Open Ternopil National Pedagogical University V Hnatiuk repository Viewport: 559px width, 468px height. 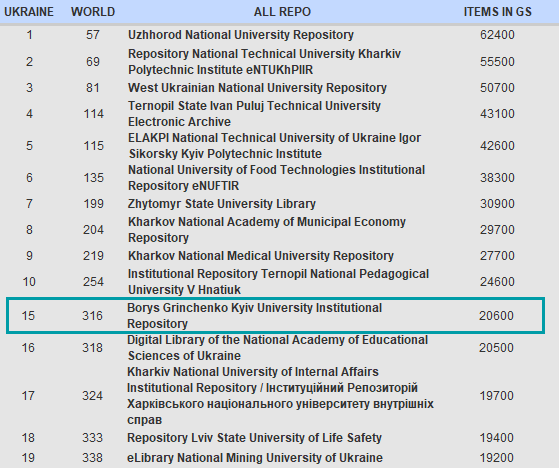tap(278, 282)
